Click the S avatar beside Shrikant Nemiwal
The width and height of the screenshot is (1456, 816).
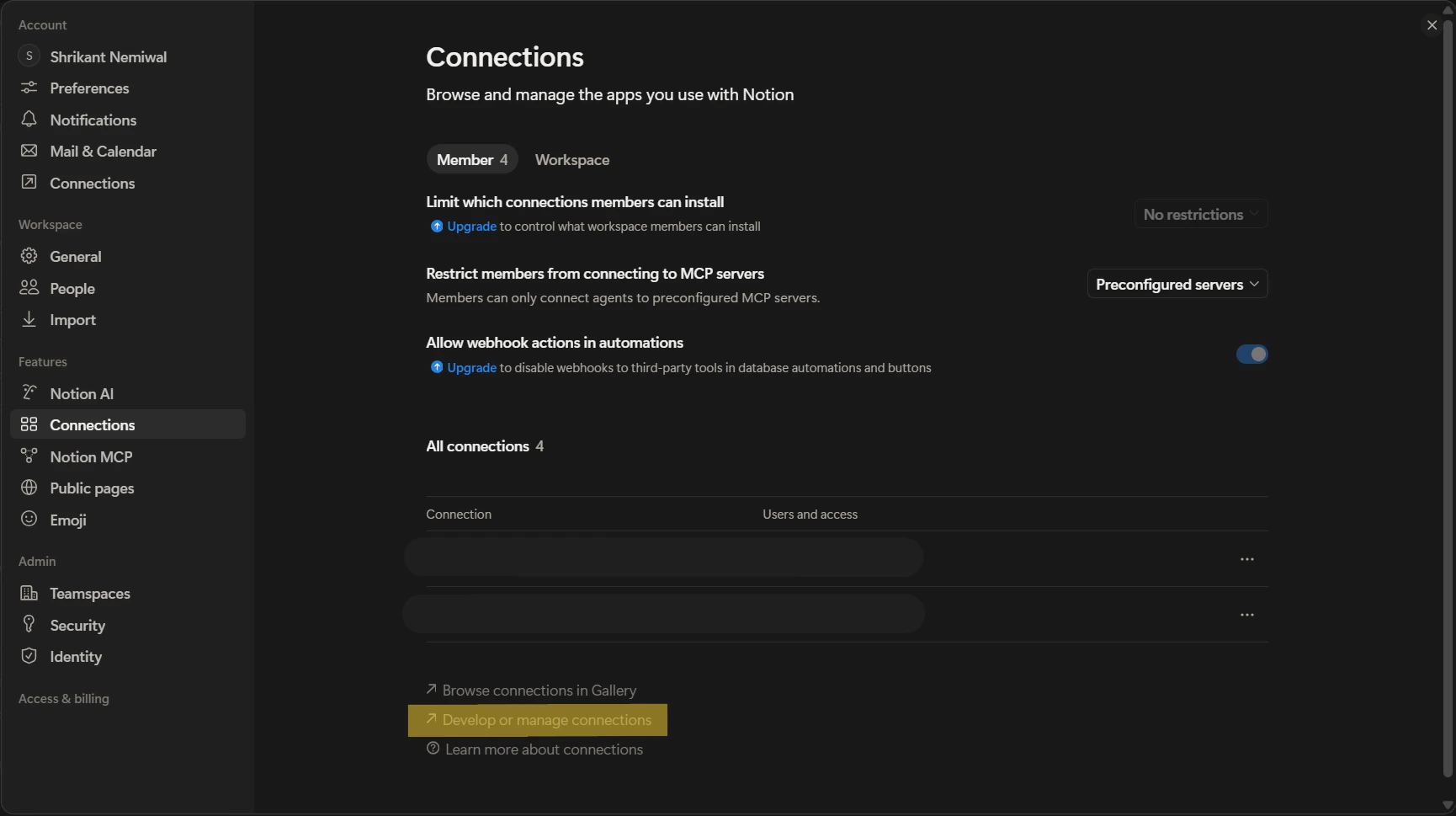point(29,56)
